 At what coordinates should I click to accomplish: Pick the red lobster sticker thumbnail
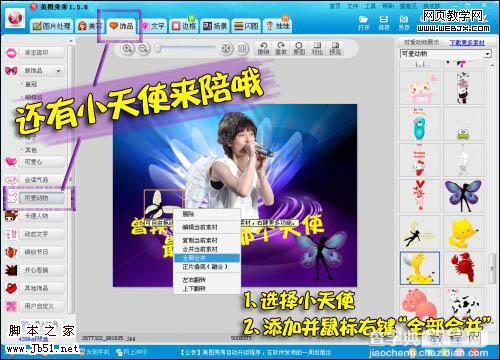[x=463, y=268]
